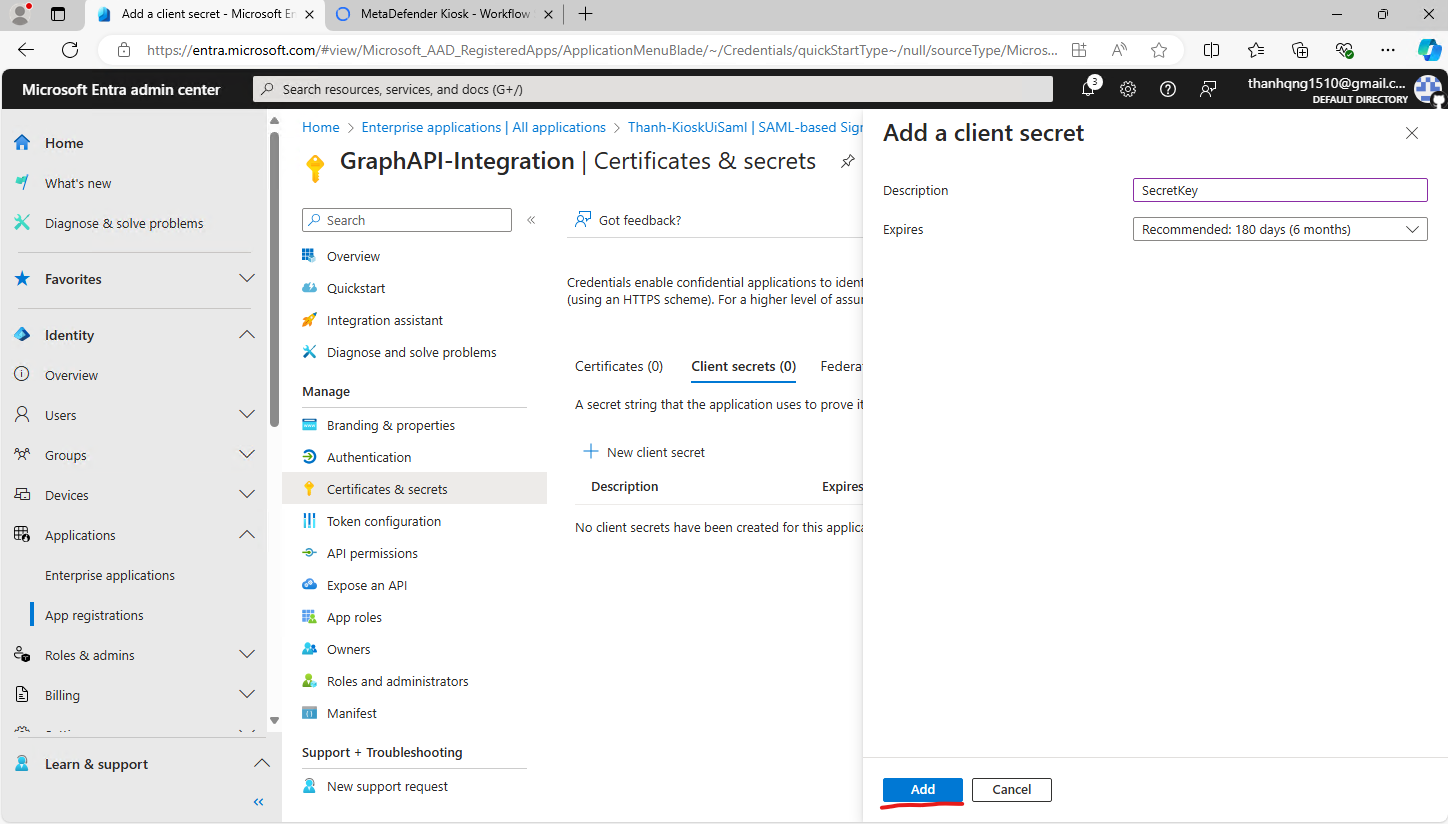
Task: Open the help question mark icon
Action: (x=1168, y=89)
